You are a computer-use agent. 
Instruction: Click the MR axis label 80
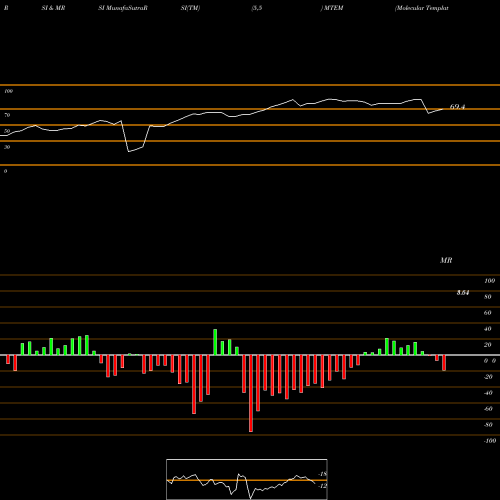point(487,297)
